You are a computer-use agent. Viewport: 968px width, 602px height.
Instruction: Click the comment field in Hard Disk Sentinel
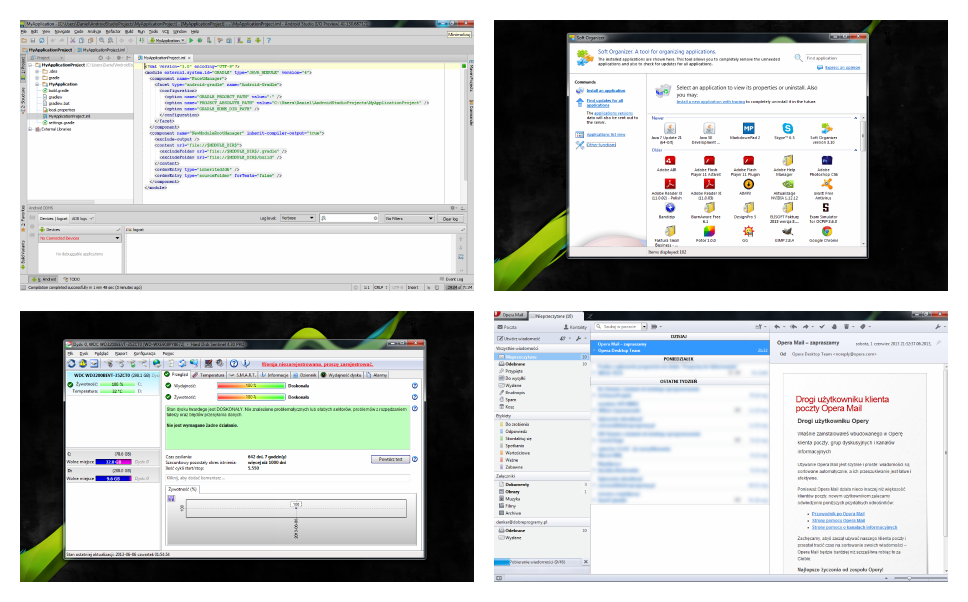pos(288,478)
